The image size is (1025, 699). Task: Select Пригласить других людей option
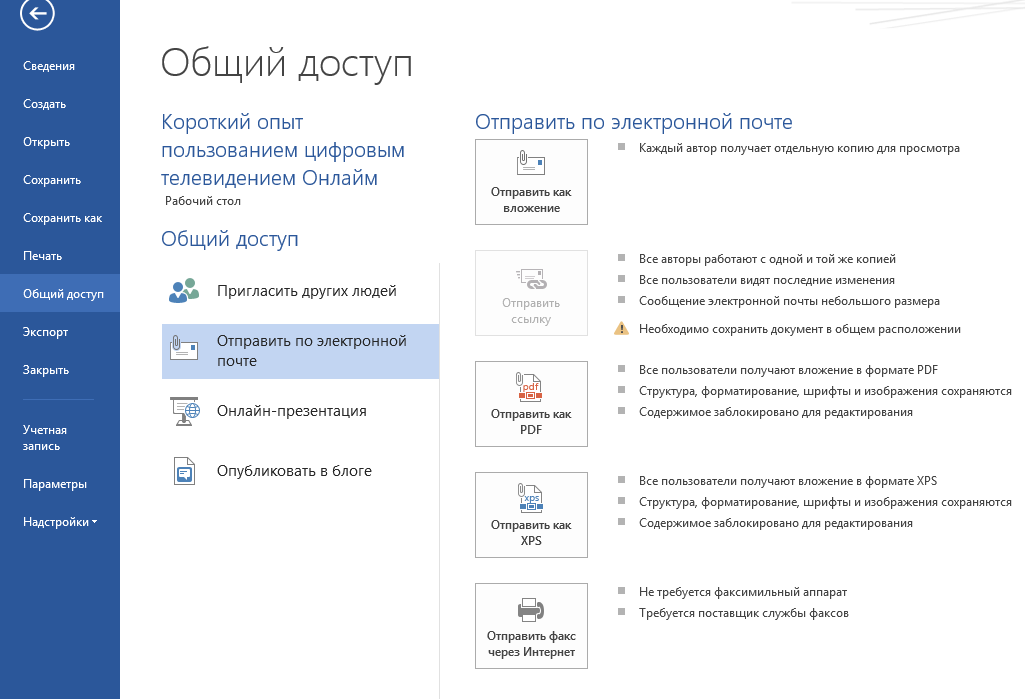pyautogui.click(x=300, y=291)
